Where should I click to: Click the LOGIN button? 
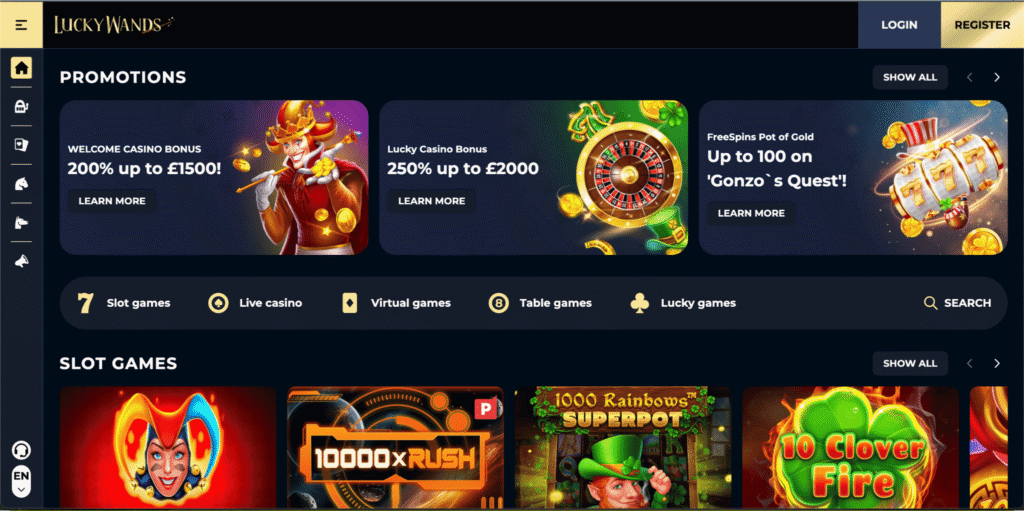pos(899,25)
